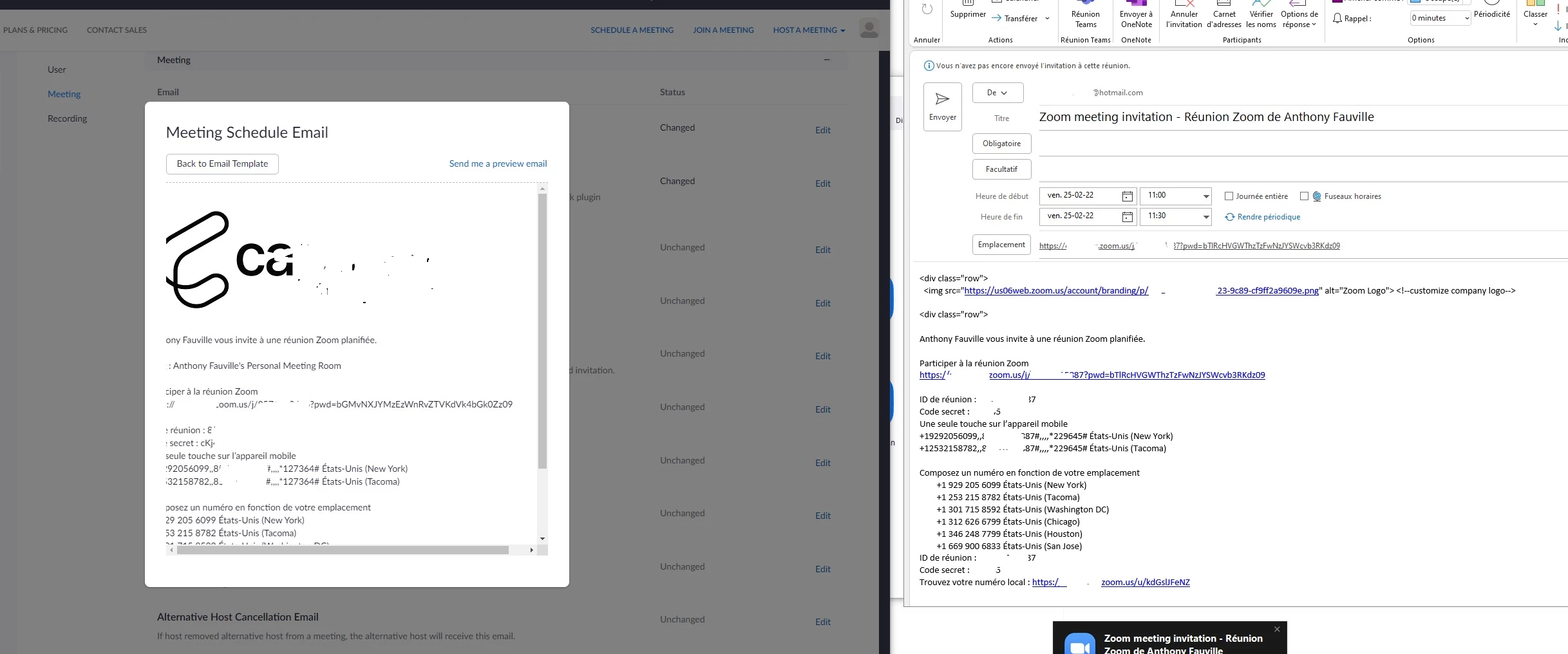Open the us06web.zoom.us branding image link
1568x654 pixels.
(1141, 291)
